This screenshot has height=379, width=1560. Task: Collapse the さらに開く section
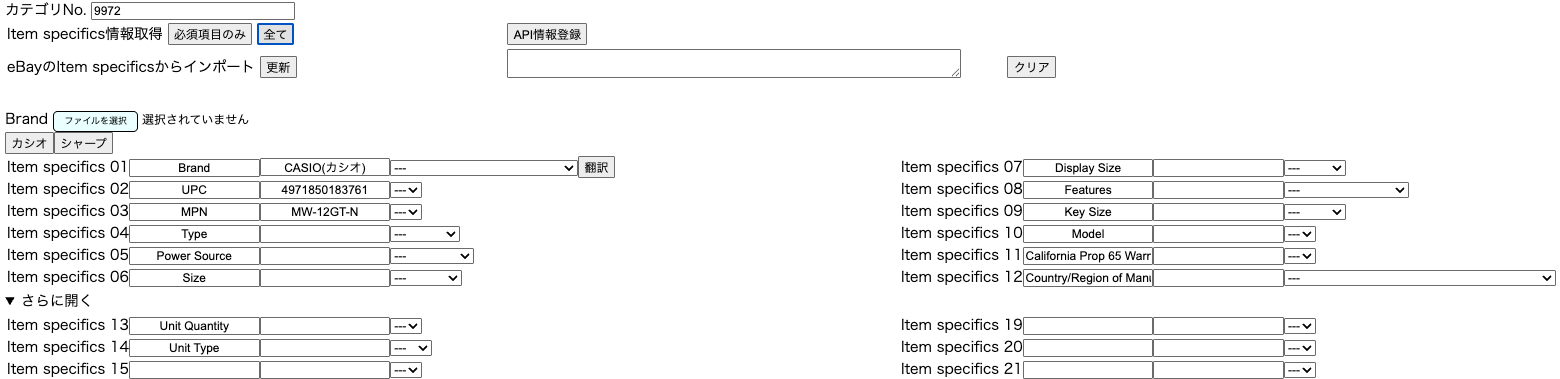pyautogui.click(x=49, y=300)
